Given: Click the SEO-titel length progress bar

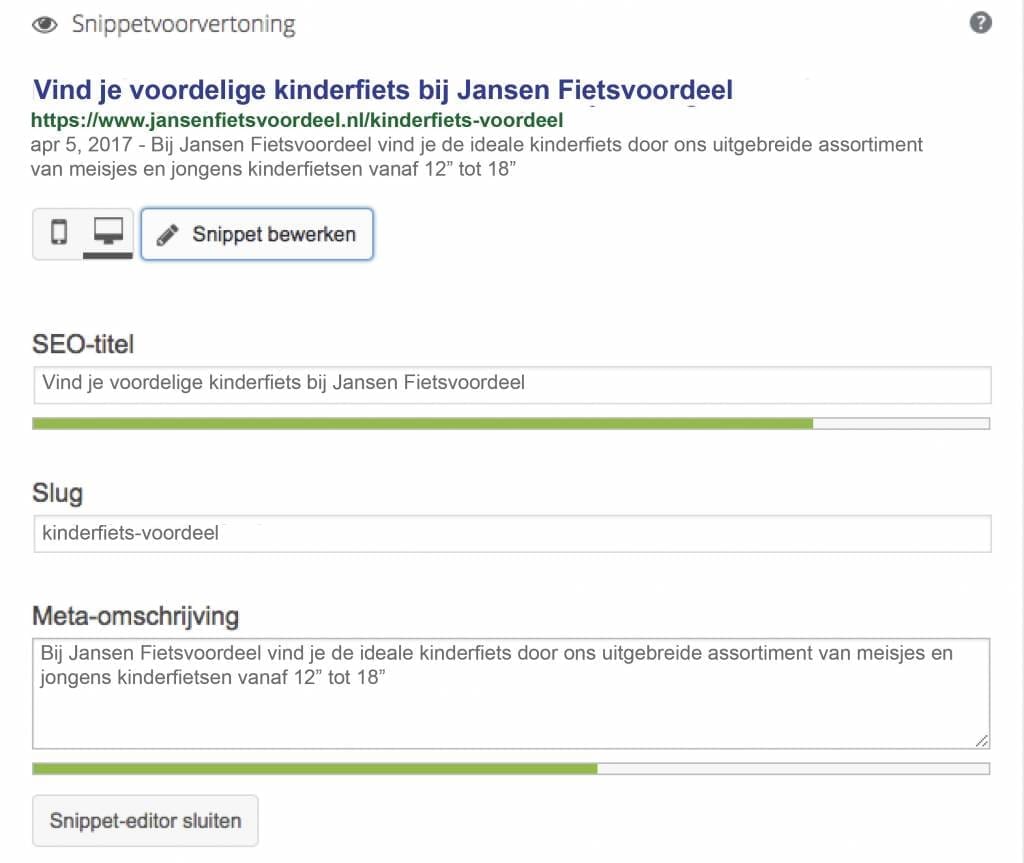Looking at the screenshot, I should coord(511,423).
